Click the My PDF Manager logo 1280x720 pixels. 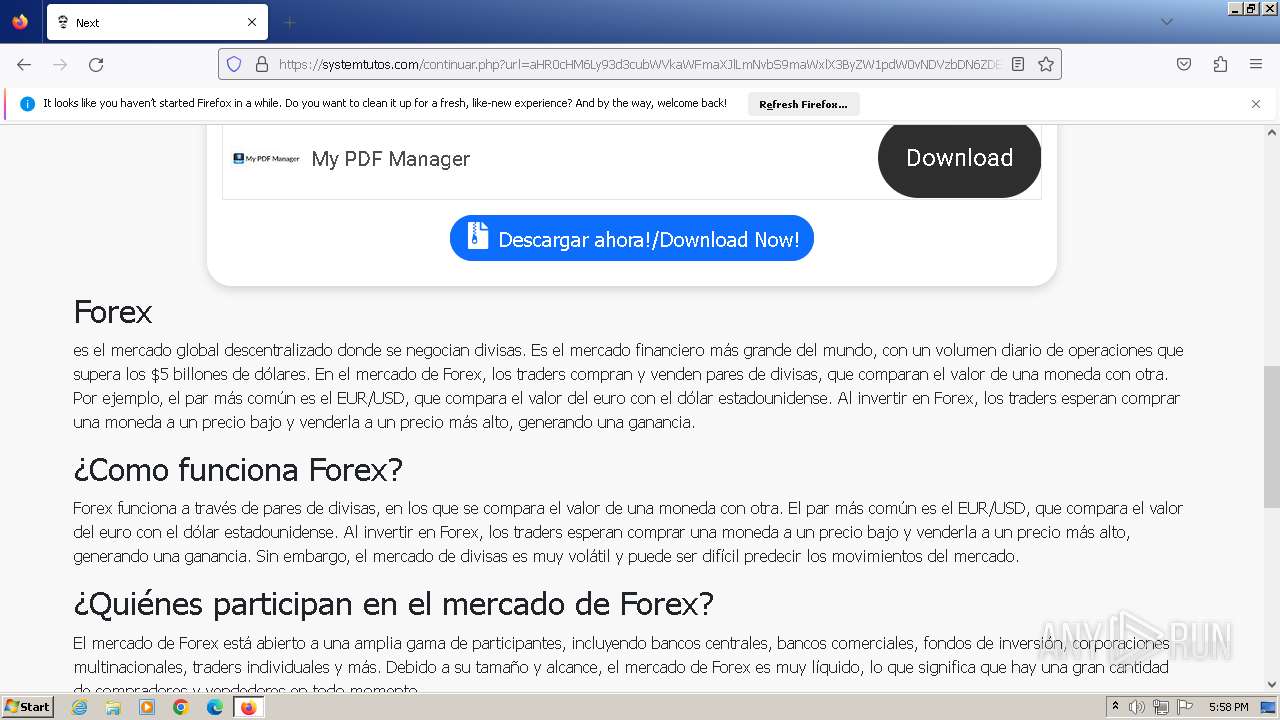point(266,158)
